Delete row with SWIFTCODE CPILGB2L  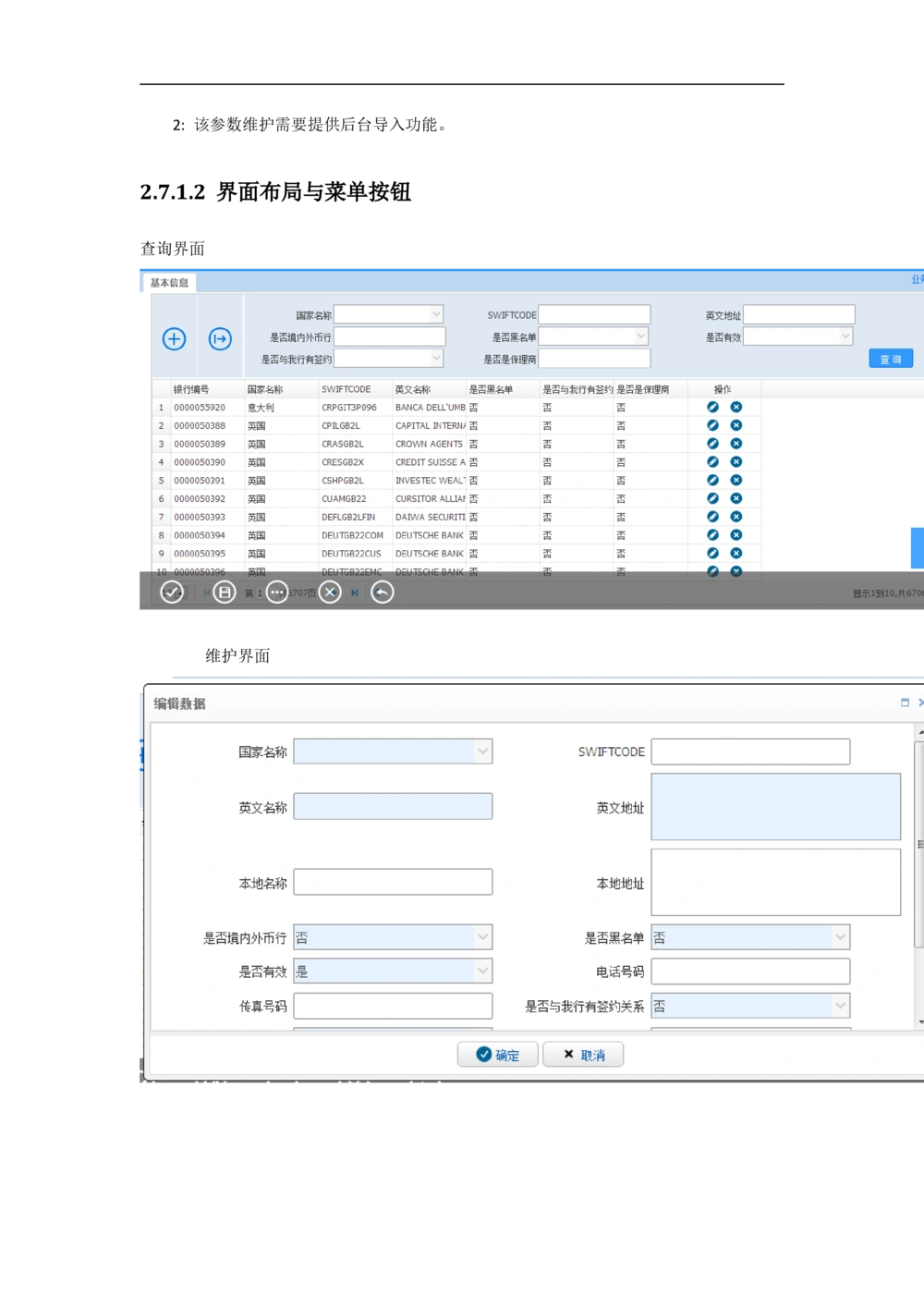coord(736,425)
